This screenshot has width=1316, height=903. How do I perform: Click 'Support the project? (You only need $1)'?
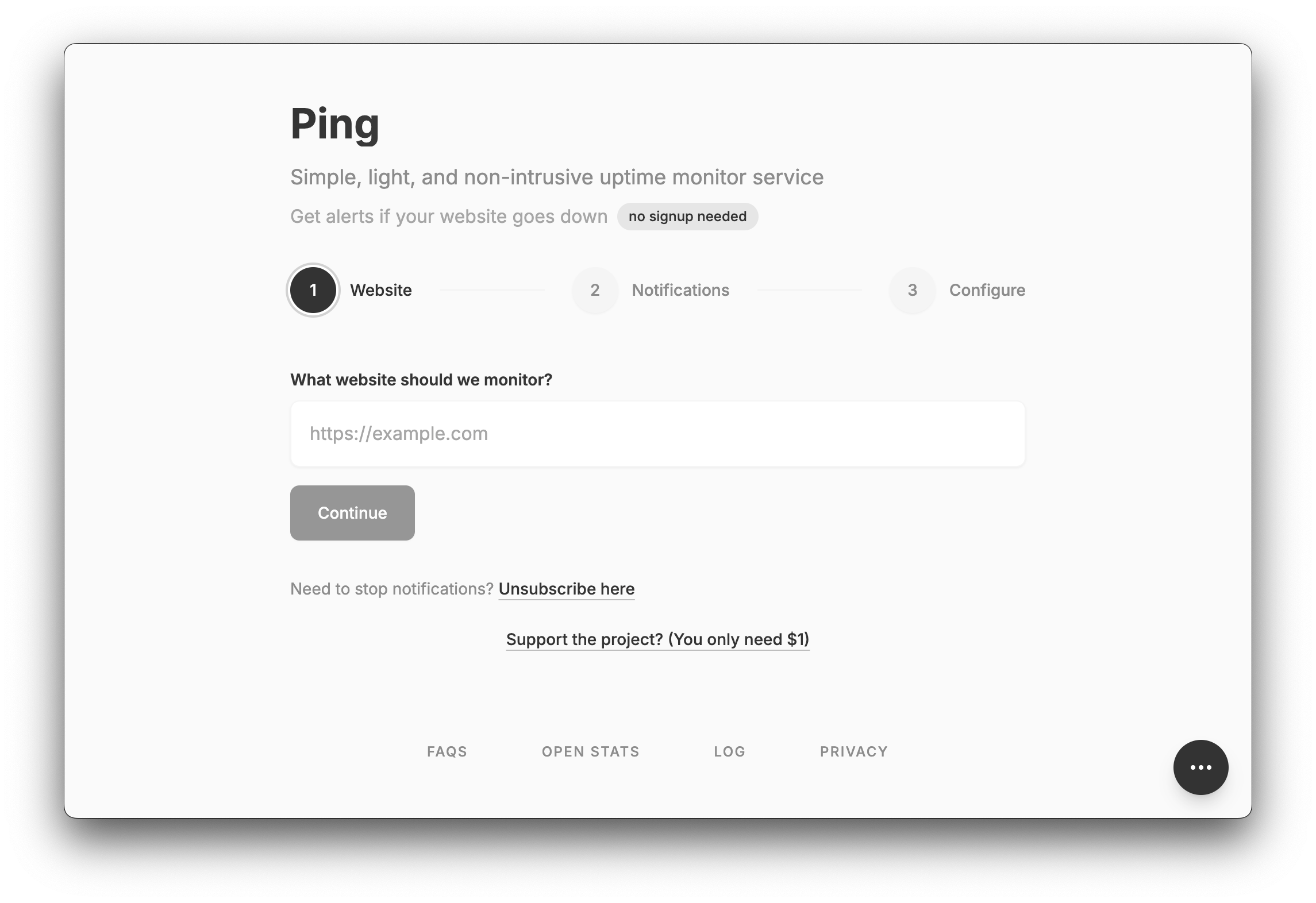[x=657, y=639]
